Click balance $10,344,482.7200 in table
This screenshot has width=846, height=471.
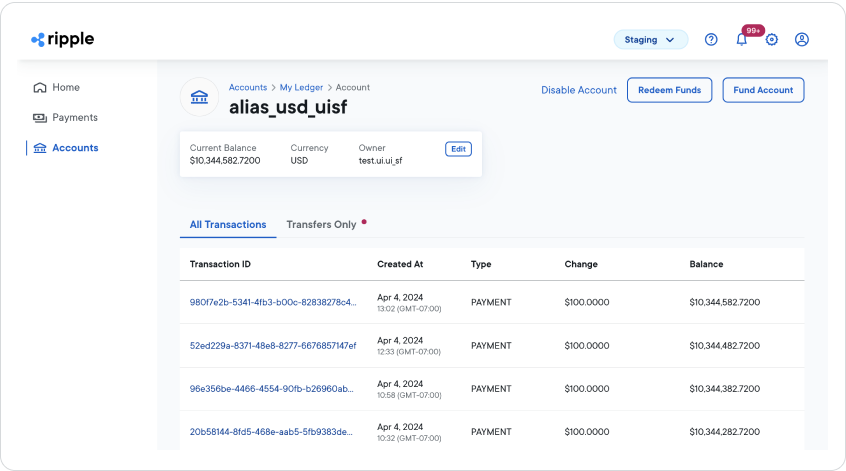click(x=725, y=345)
